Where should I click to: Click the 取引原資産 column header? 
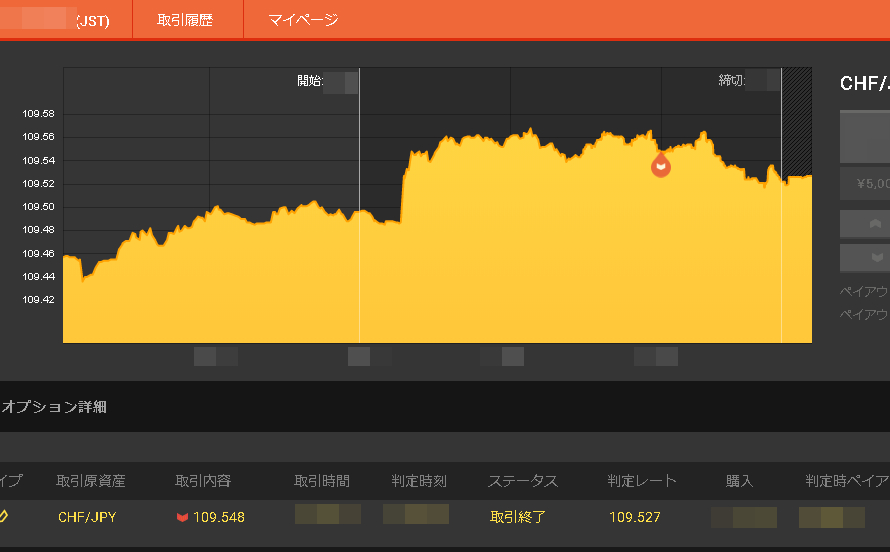(91, 481)
